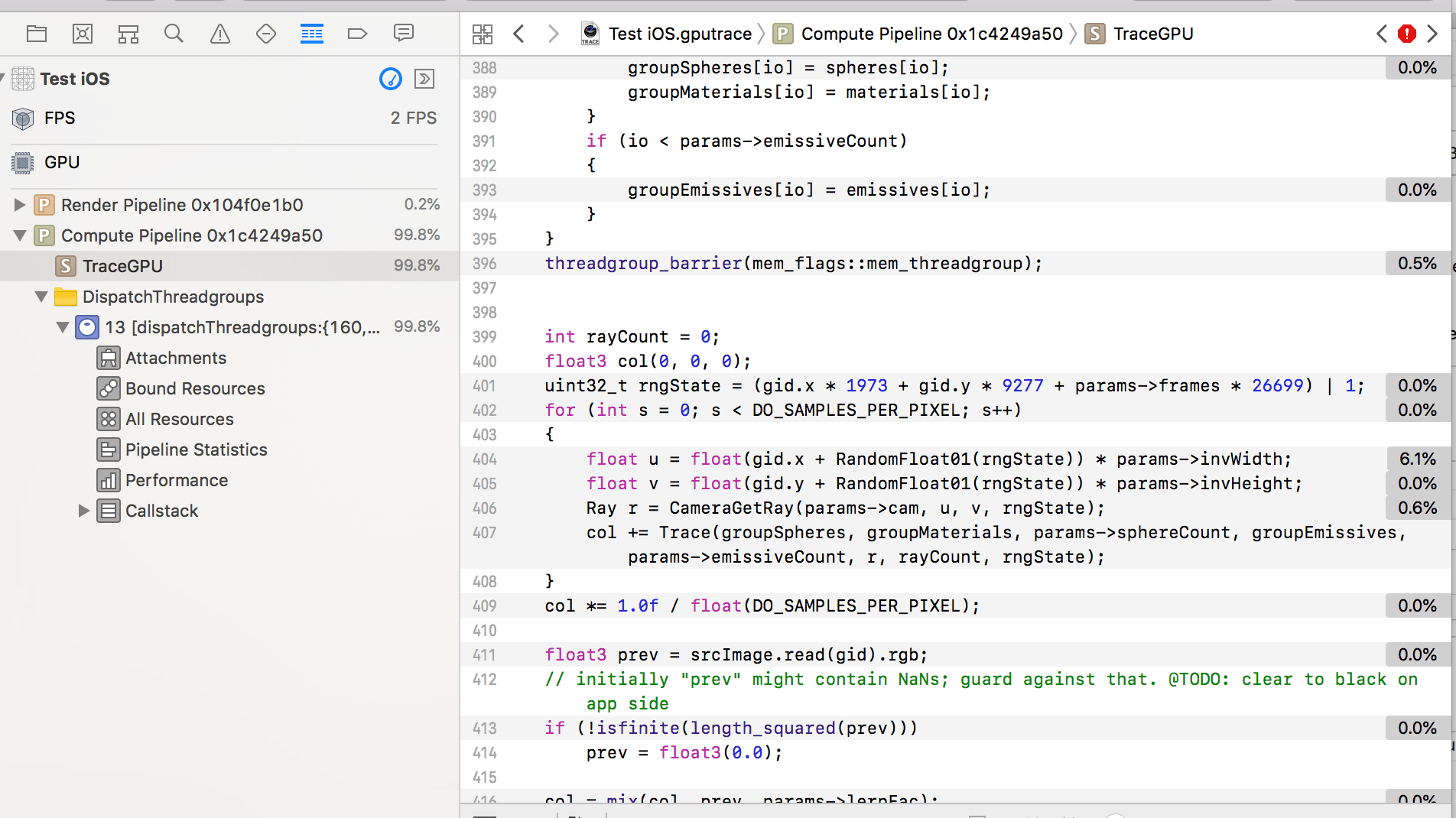The height and width of the screenshot is (818, 1456).
Task: Select the DispatchThreadgroups folder row
Action: coord(229,297)
